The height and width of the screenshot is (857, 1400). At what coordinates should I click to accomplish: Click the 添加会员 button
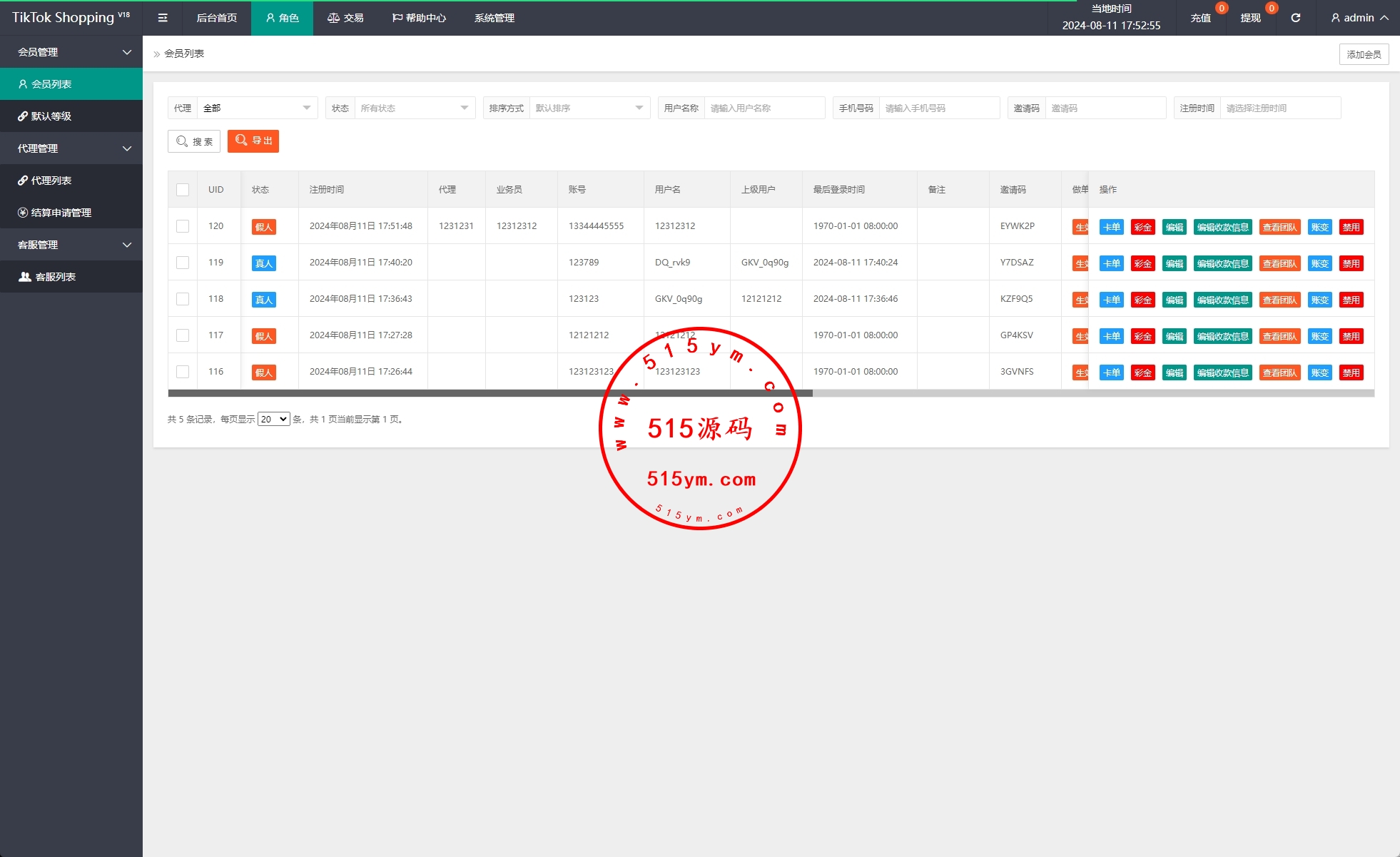point(1363,54)
